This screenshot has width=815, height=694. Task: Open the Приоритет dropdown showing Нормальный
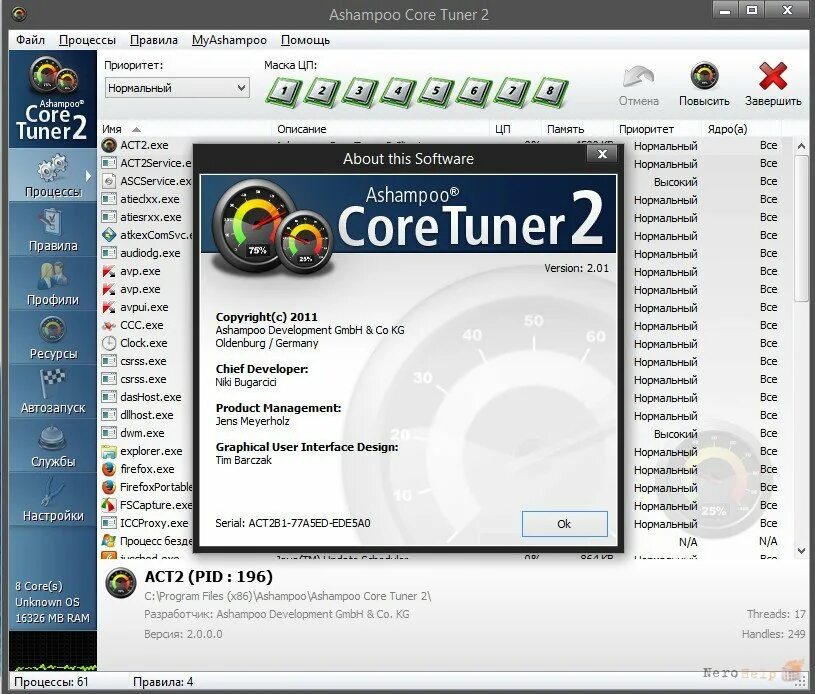(x=177, y=88)
